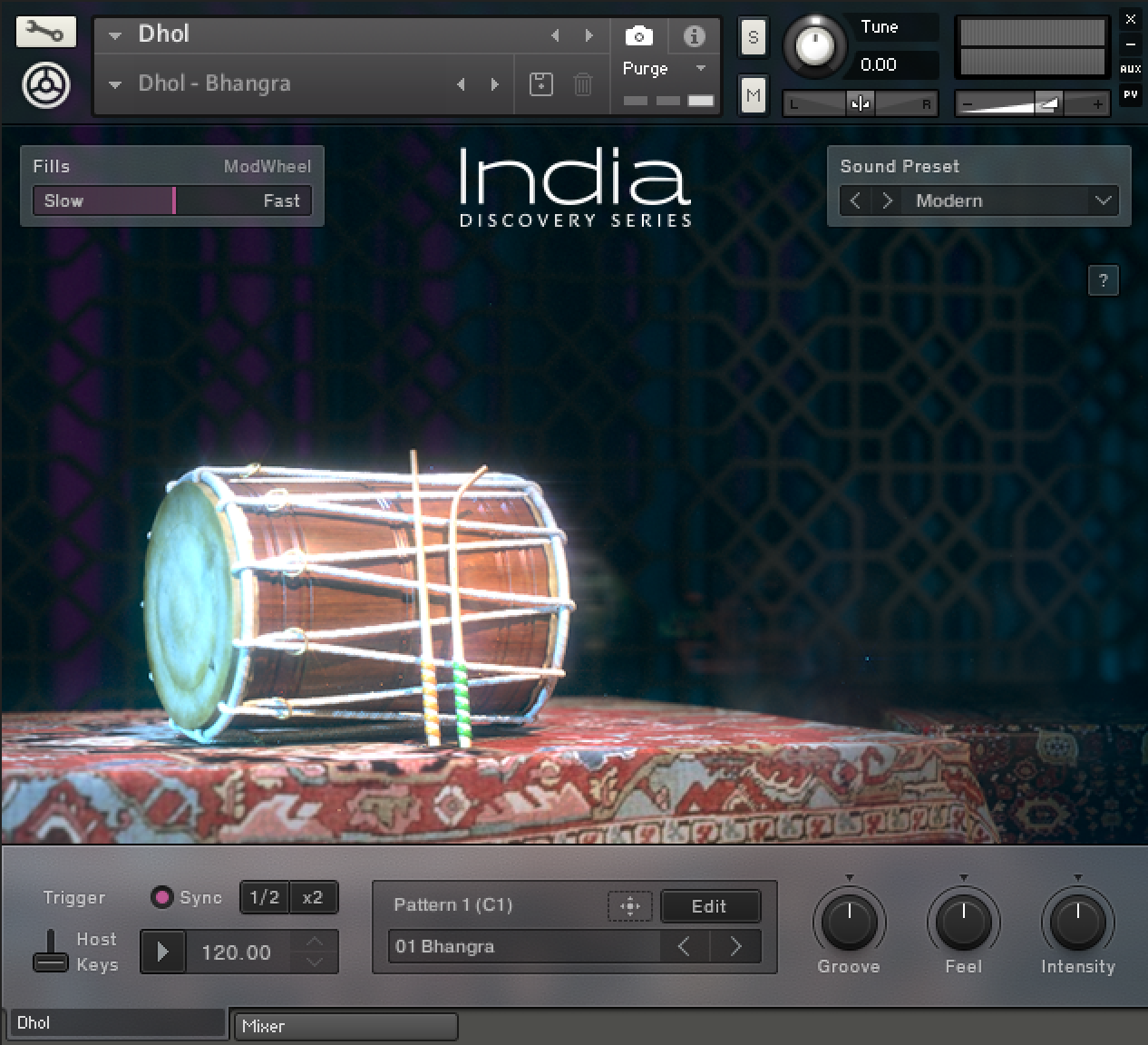Click the delete snapshot trash icon

[583, 84]
